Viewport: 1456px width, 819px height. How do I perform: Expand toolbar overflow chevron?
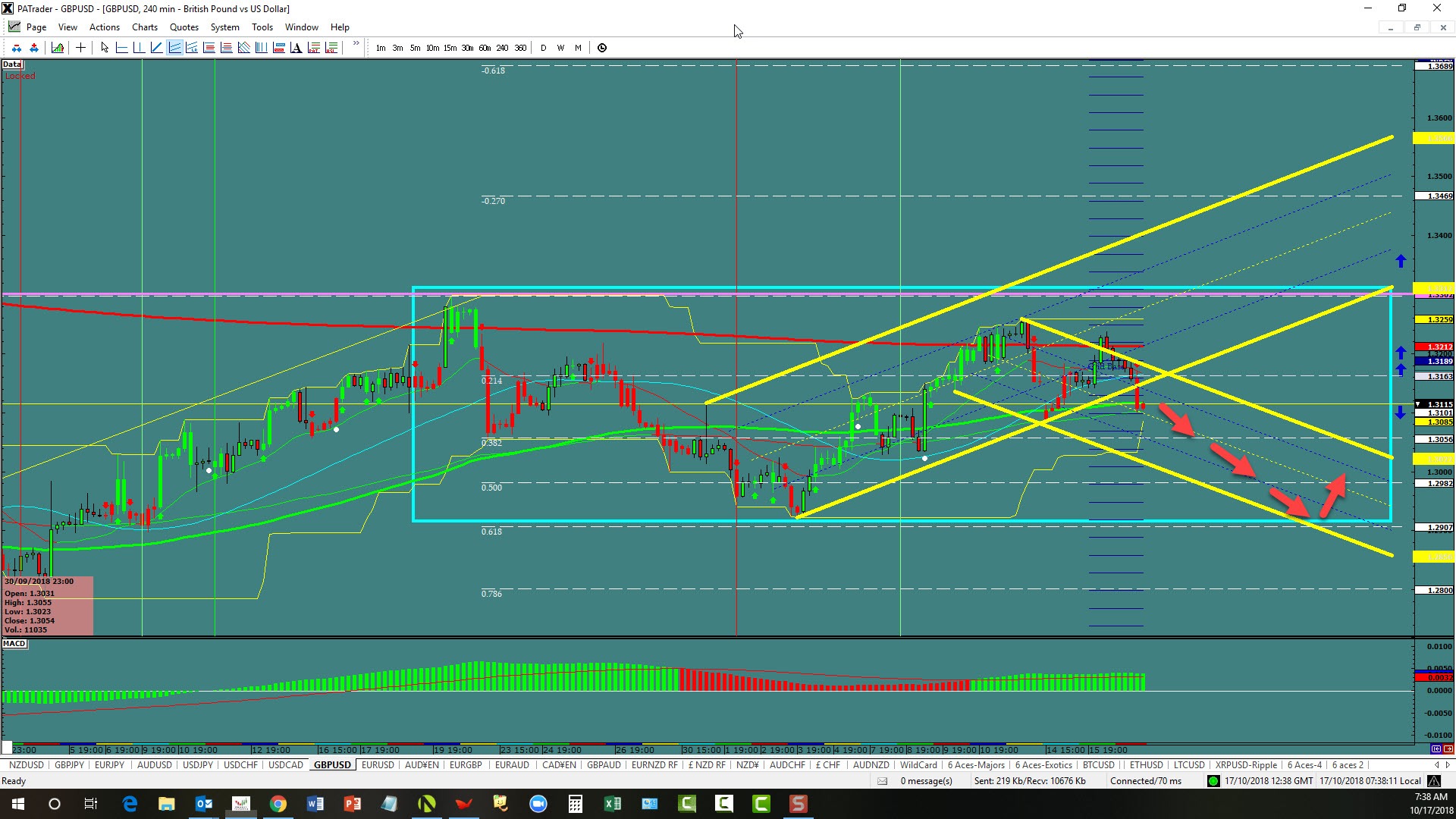pyautogui.click(x=356, y=44)
